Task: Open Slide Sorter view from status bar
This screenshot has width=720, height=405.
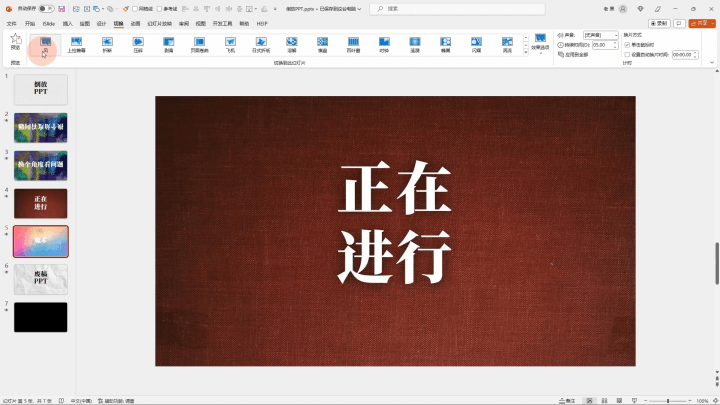Action: pos(604,400)
